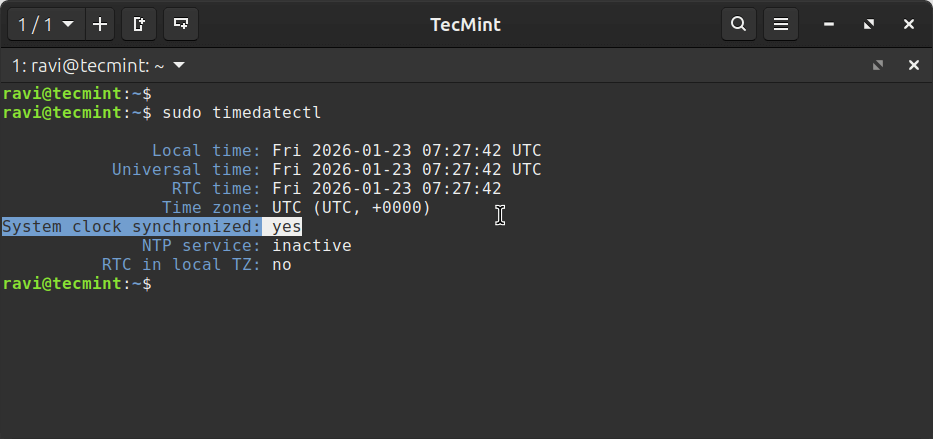Click the 'yes' value next to synchronized
Screen dimensions: 933x439
(287, 227)
